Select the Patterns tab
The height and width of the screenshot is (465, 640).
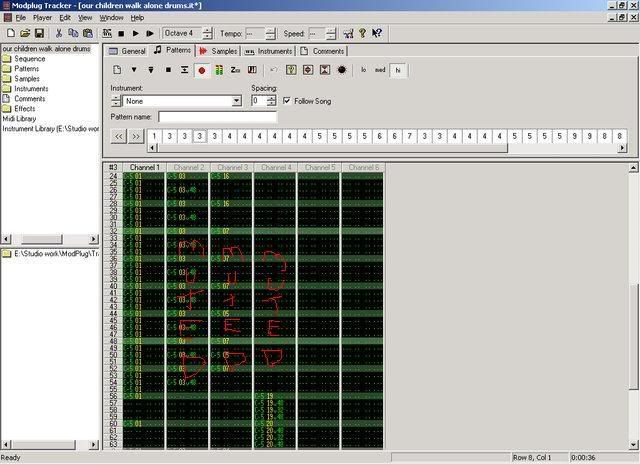click(x=172, y=50)
